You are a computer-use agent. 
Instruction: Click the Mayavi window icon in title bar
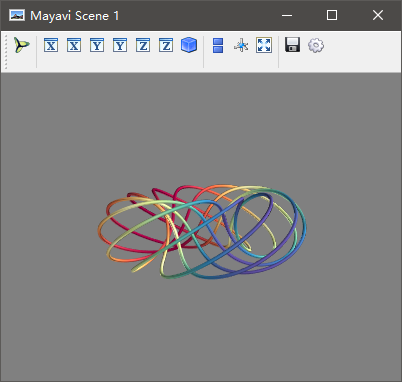pyautogui.click(x=17, y=15)
